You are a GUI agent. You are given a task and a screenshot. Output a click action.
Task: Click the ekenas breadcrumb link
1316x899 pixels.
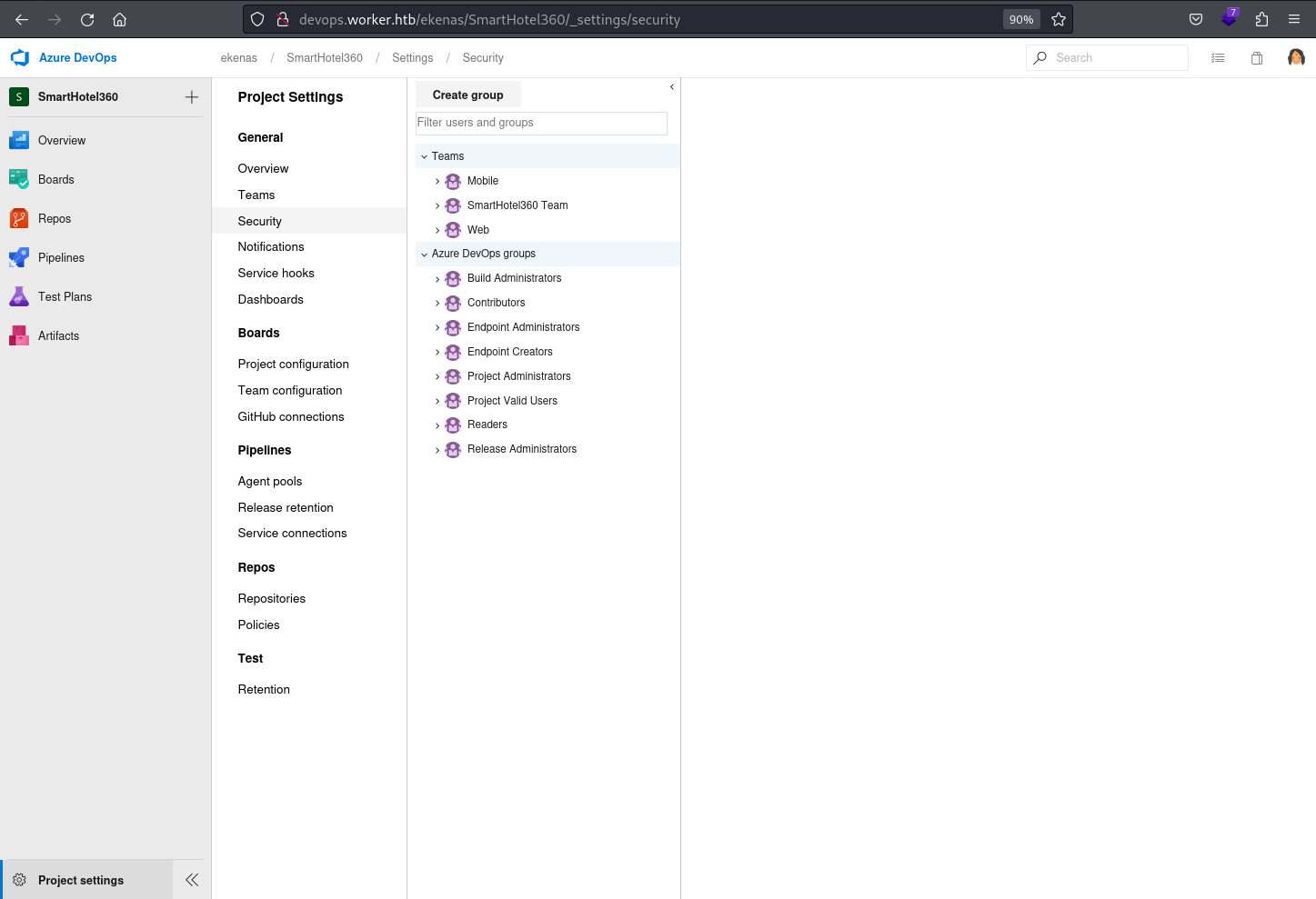[239, 57]
